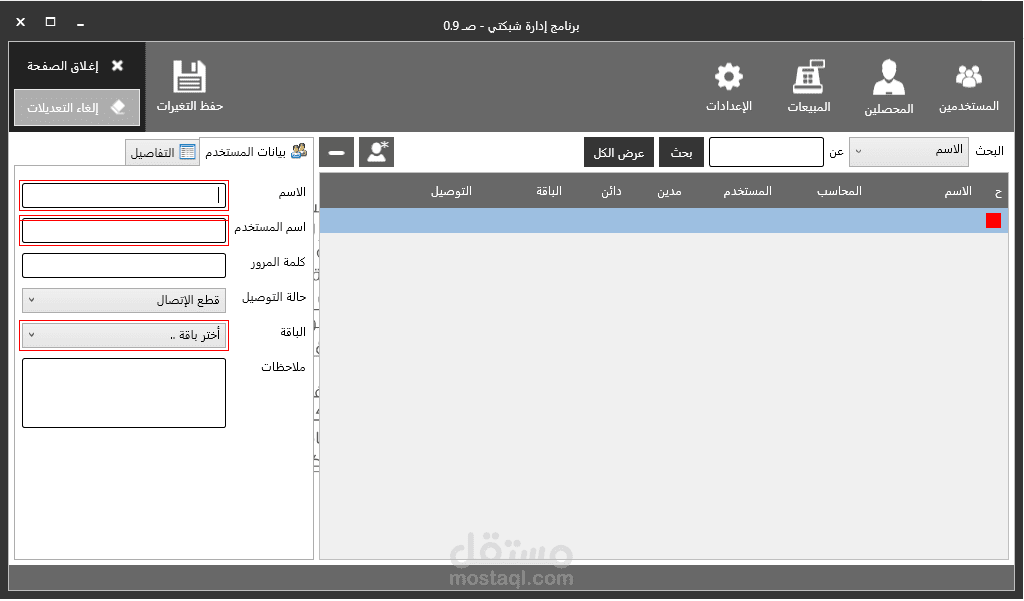Screen dimensions: 1024x601
Task: Expand the حالة التوصيل connection status dropdown
Action: coord(123,300)
